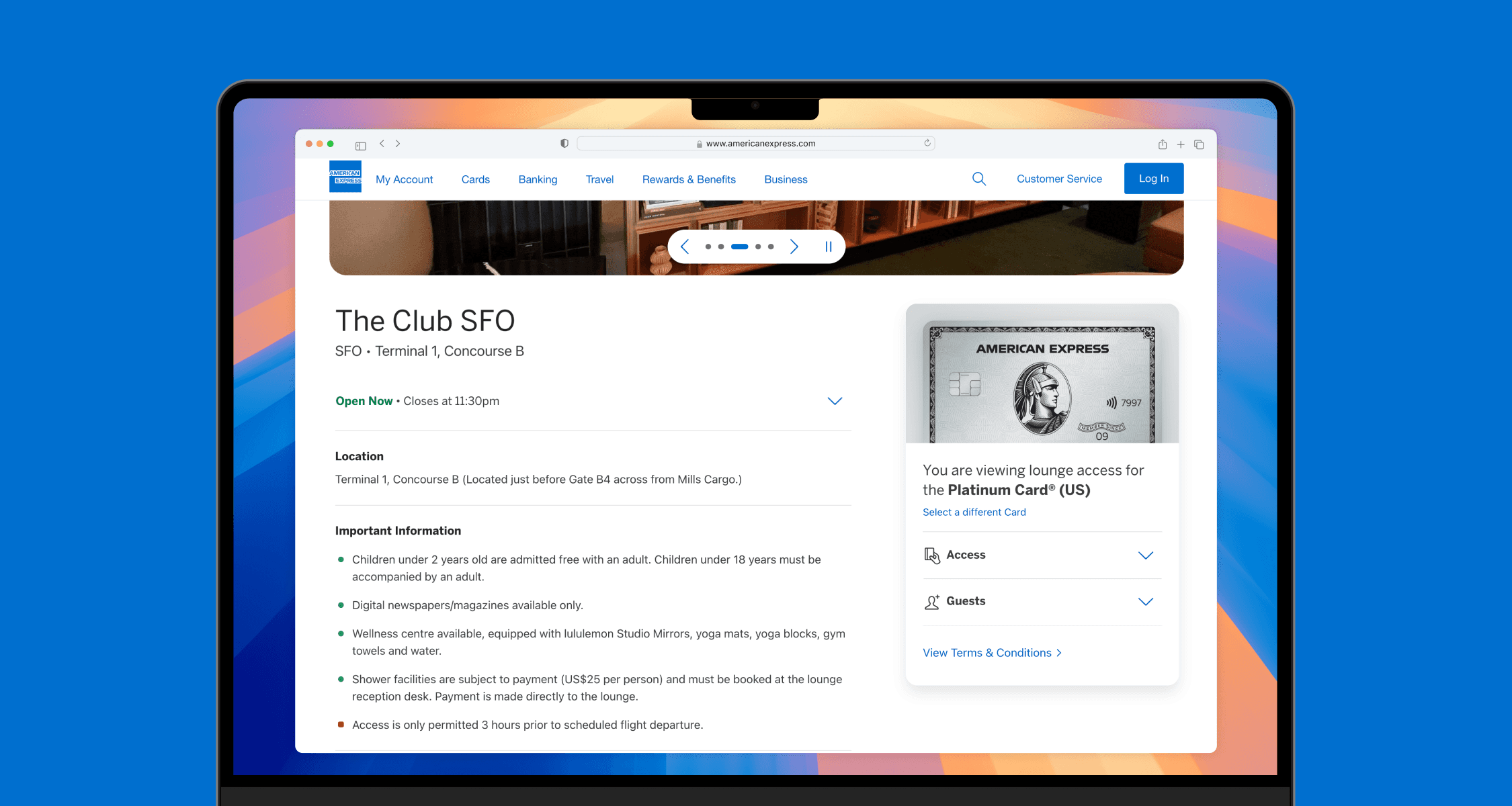Image resolution: width=1512 pixels, height=806 pixels.
Task: Open the My Account menu
Action: [x=405, y=179]
